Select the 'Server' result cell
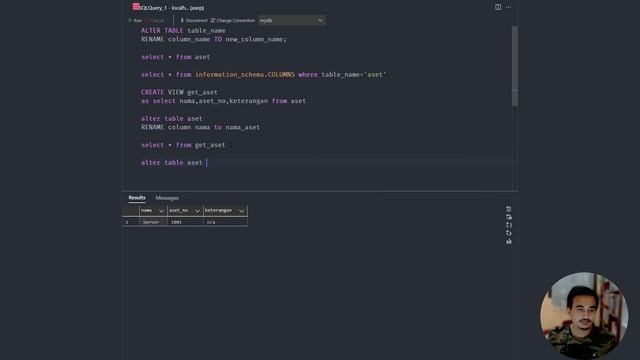 (x=153, y=222)
